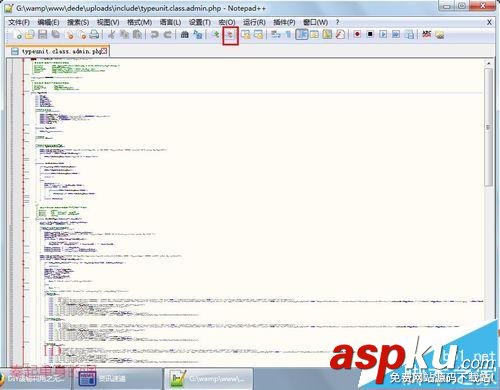Open the 运行(R) menu
The image size is (500, 390).
click(254, 23)
